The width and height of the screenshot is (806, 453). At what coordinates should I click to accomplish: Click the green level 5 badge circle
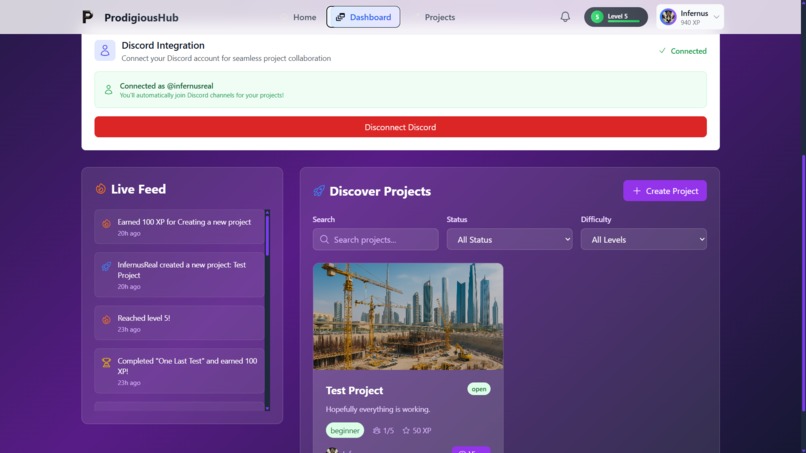597,17
